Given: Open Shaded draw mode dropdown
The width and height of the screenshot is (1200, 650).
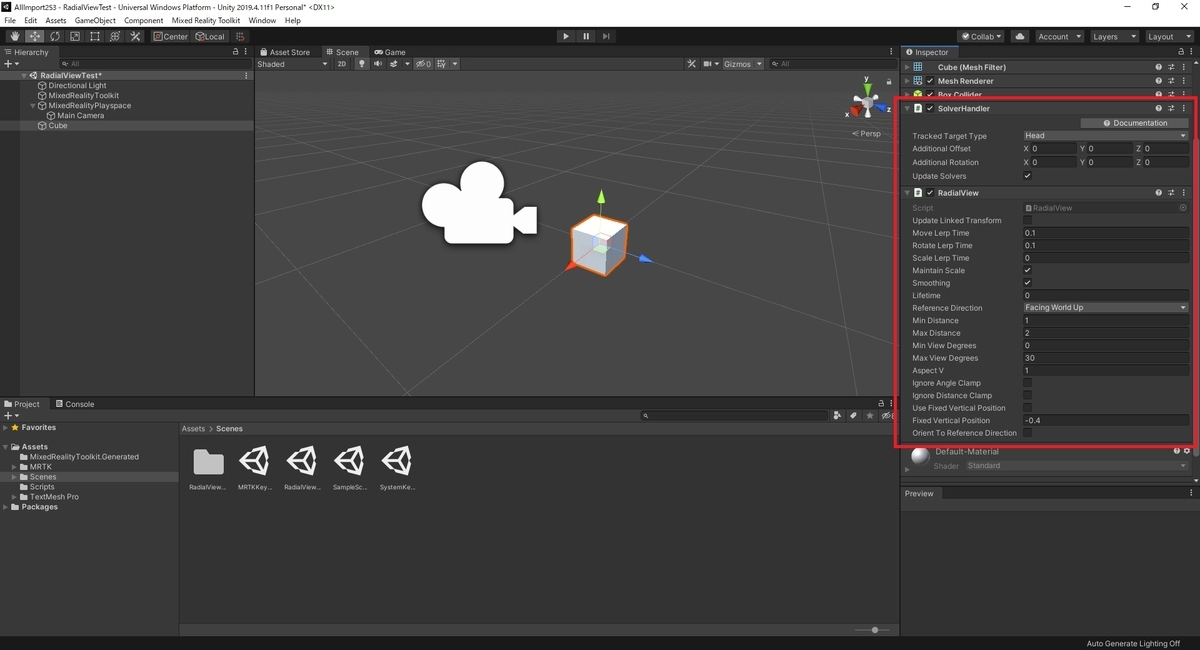Looking at the screenshot, I should pyautogui.click(x=292, y=64).
